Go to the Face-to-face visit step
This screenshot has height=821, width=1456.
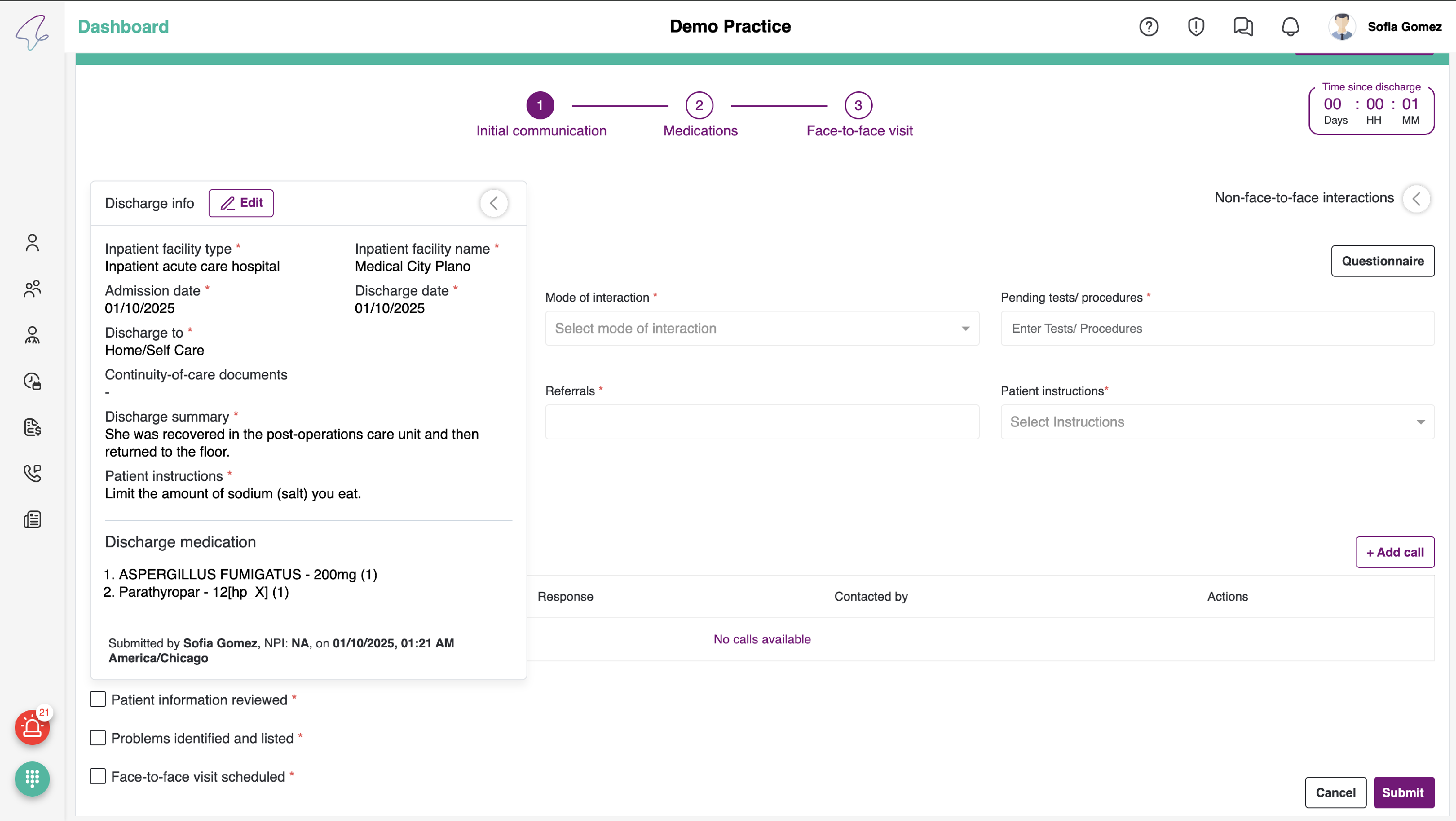pyautogui.click(x=858, y=106)
